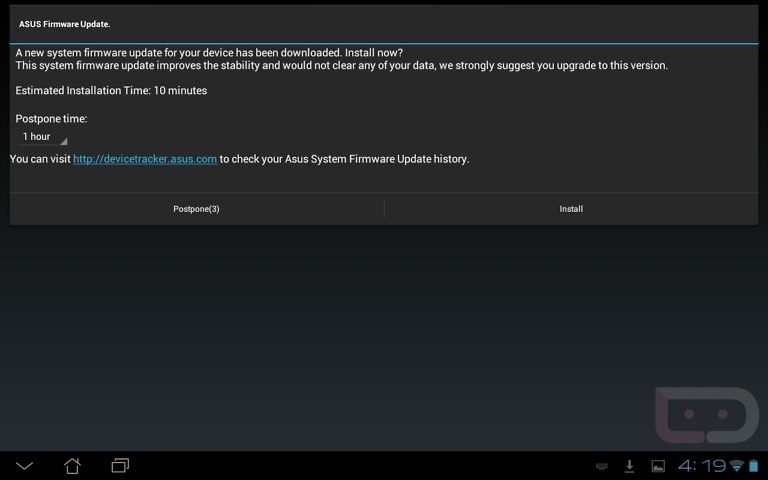Tap the Wi-Fi signal icon

(x=736, y=465)
